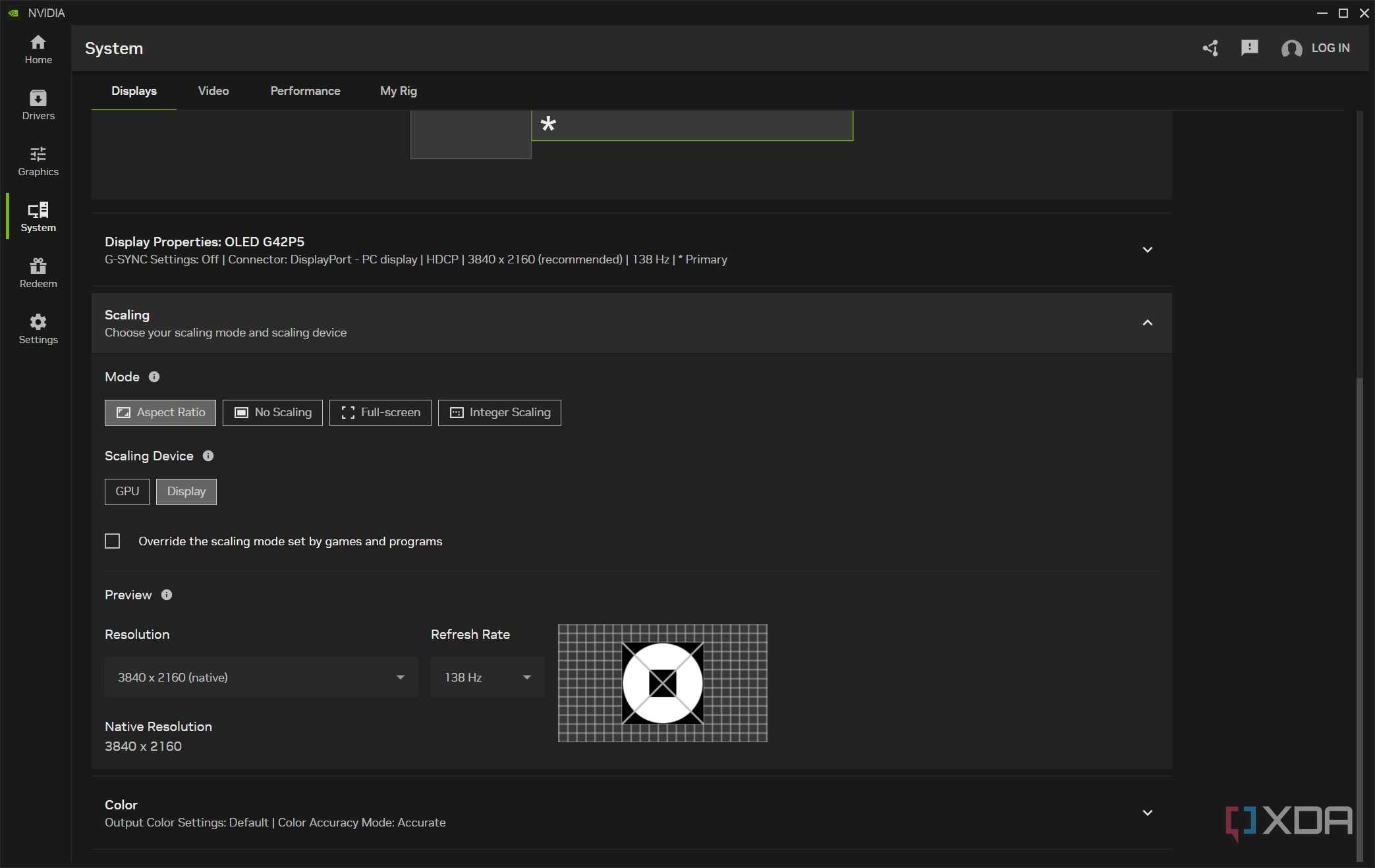Switch to the Video tab

[x=213, y=91]
